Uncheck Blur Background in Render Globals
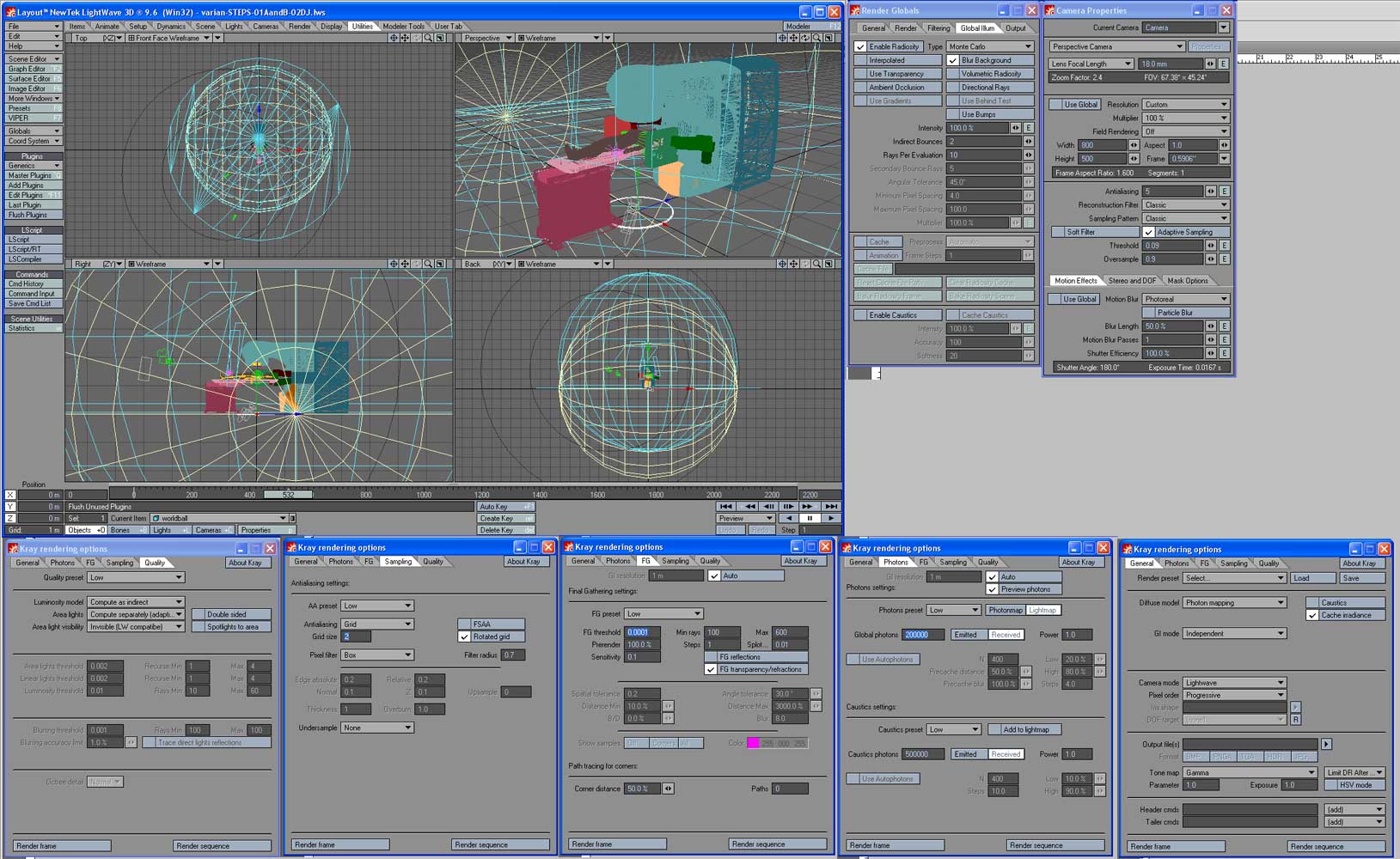Viewport: 1400px width, 859px height. (x=952, y=60)
